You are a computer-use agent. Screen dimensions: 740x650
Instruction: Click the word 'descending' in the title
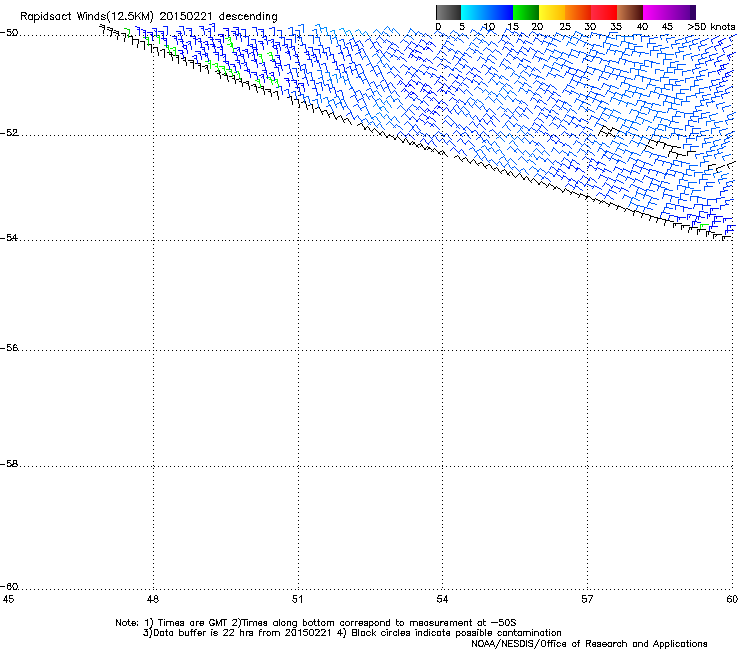tap(248, 17)
